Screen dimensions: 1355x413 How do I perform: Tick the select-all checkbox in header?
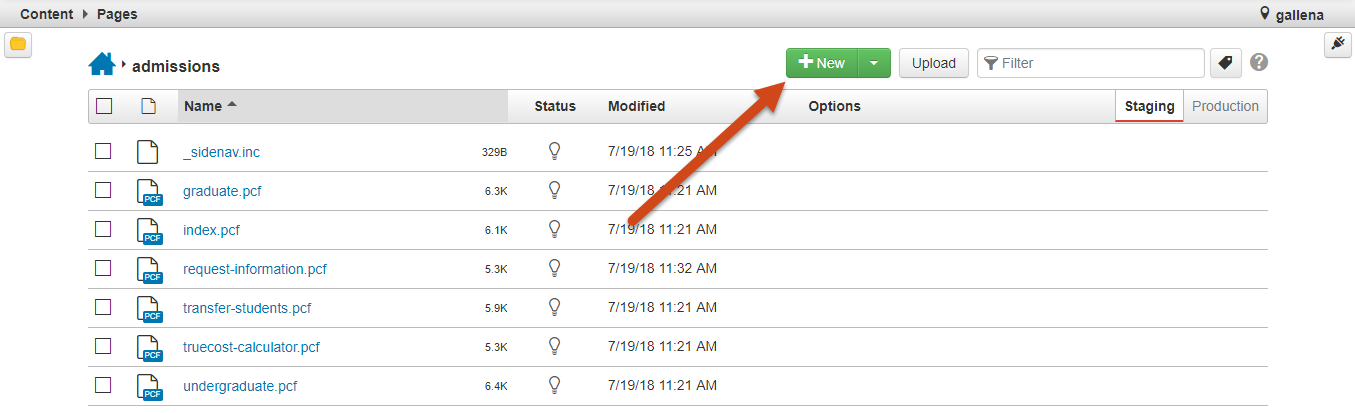tap(104, 106)
